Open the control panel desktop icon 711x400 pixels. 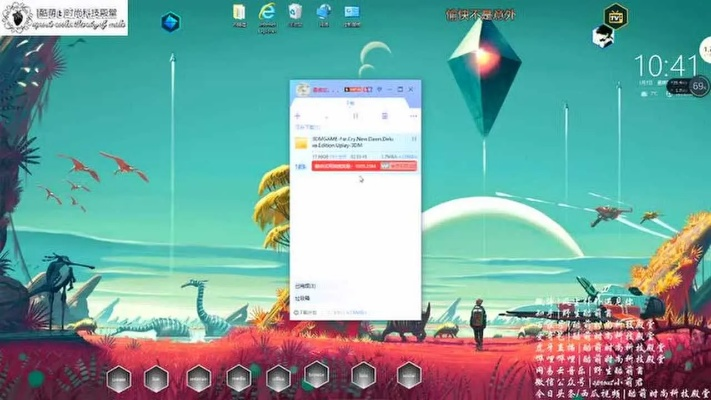pyautogui.click(x=352, y=13)
